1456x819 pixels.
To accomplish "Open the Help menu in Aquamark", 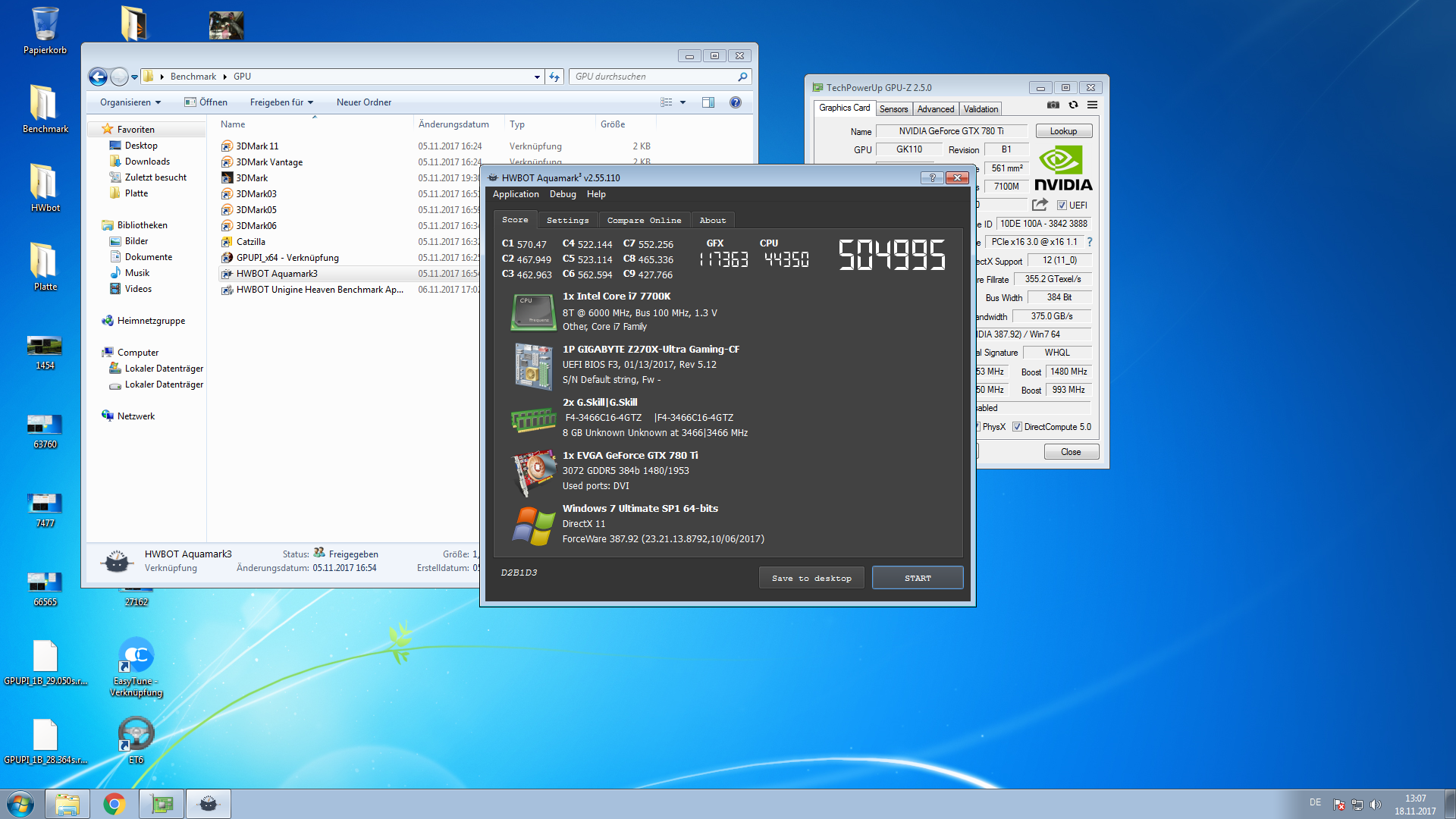I will [596, 194].
